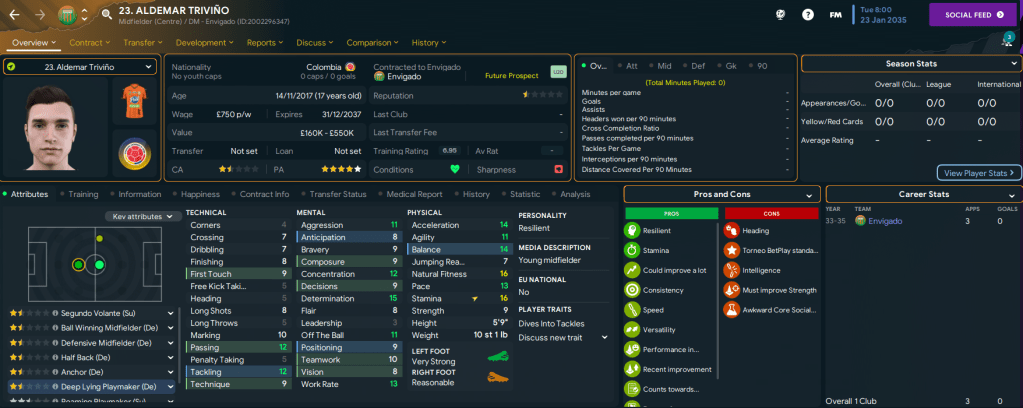Expand the Key attributes dropdown
1023x408 pixels.
coord(139,216)
